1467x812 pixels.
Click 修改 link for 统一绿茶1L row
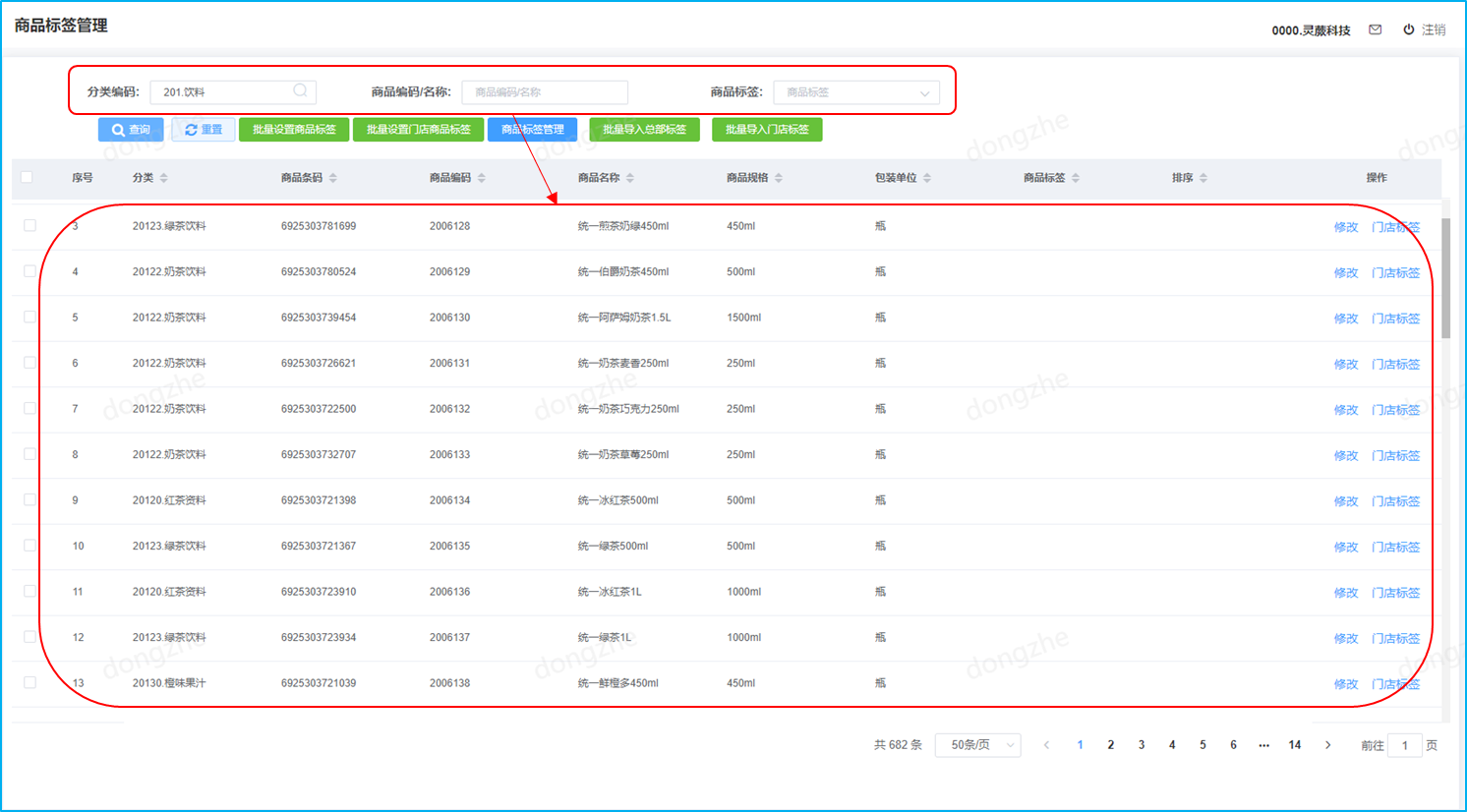click(1345, 638)
